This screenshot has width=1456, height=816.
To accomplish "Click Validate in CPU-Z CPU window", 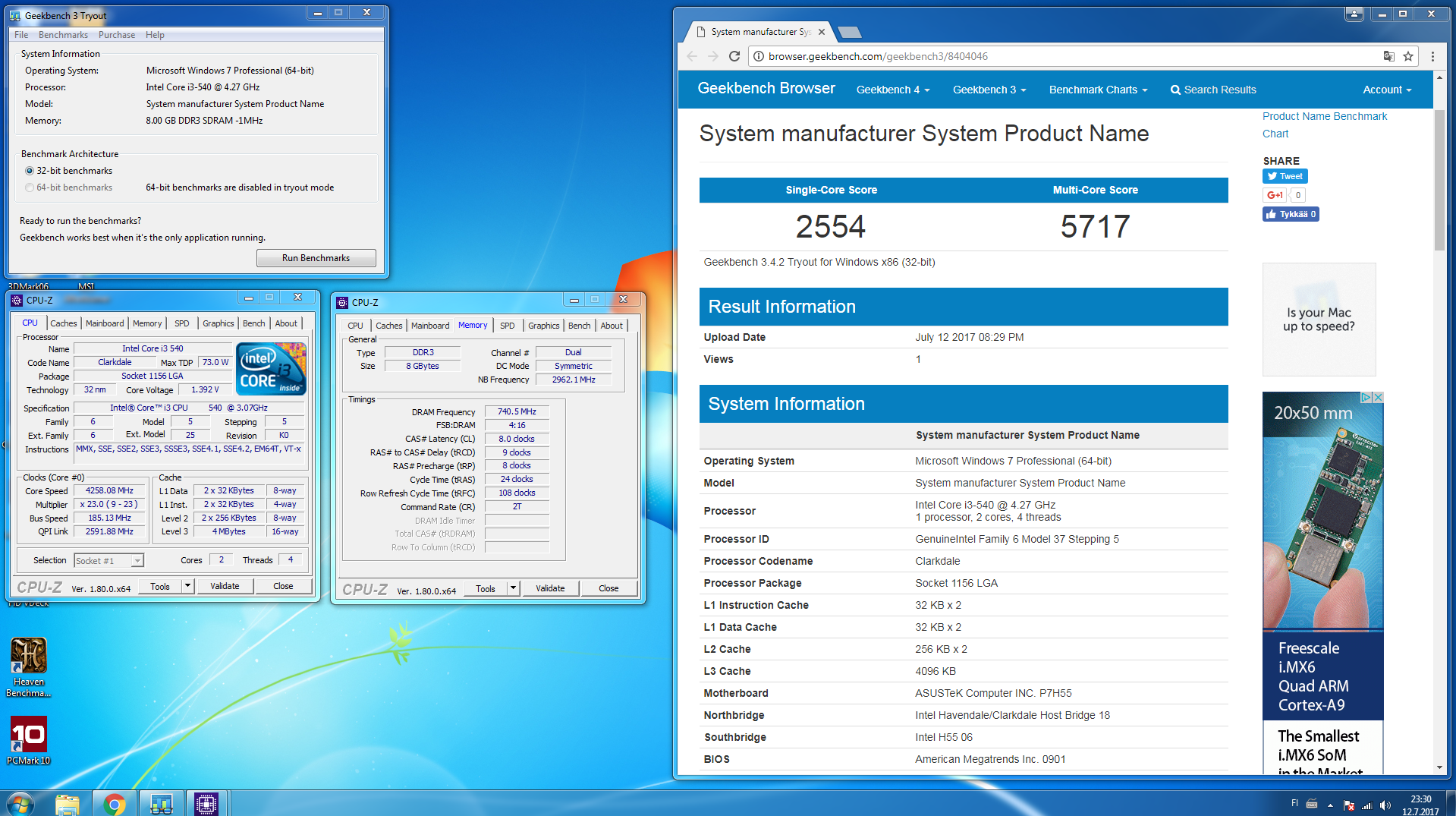I will pos(225,586).
